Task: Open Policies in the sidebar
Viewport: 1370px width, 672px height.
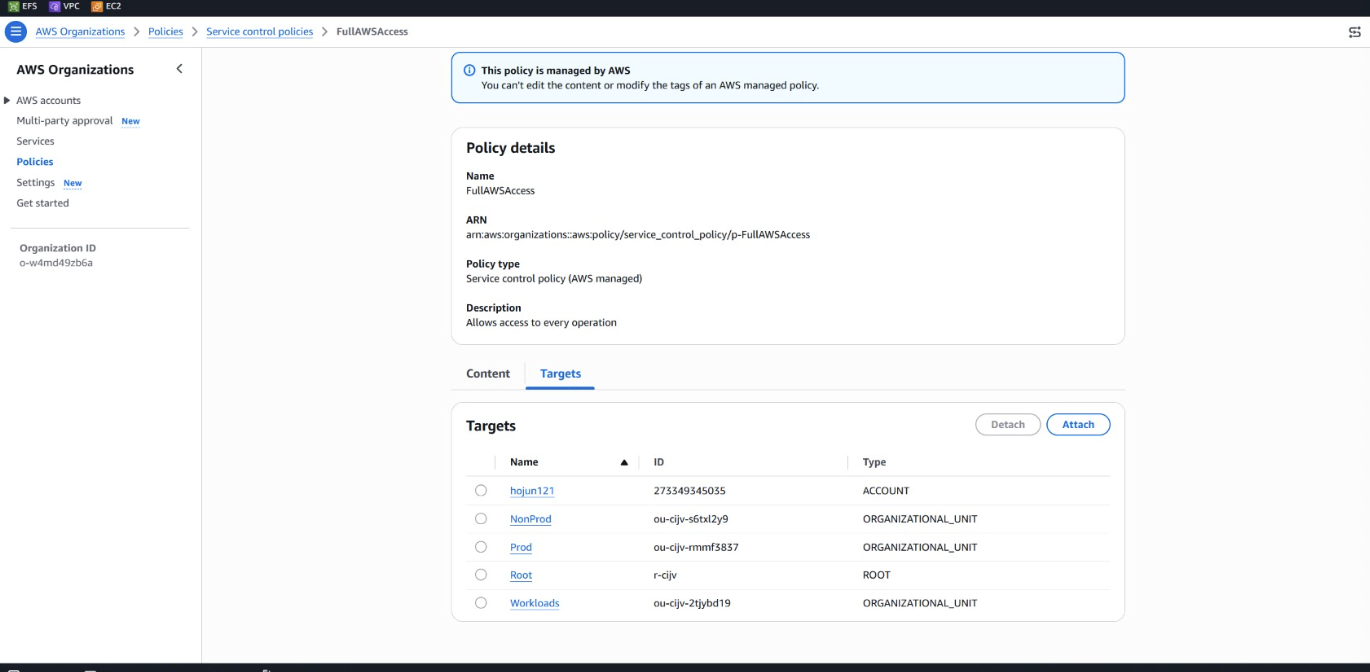Action: [35, 161]
